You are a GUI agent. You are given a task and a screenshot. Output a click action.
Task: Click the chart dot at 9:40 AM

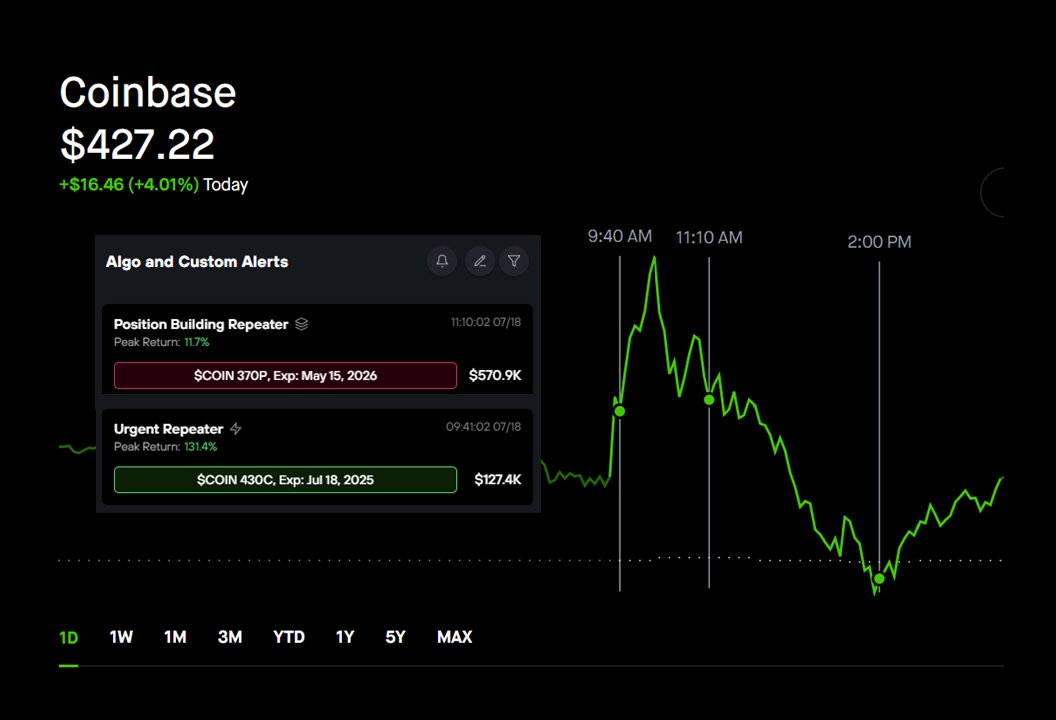click(x=620, y=411)
